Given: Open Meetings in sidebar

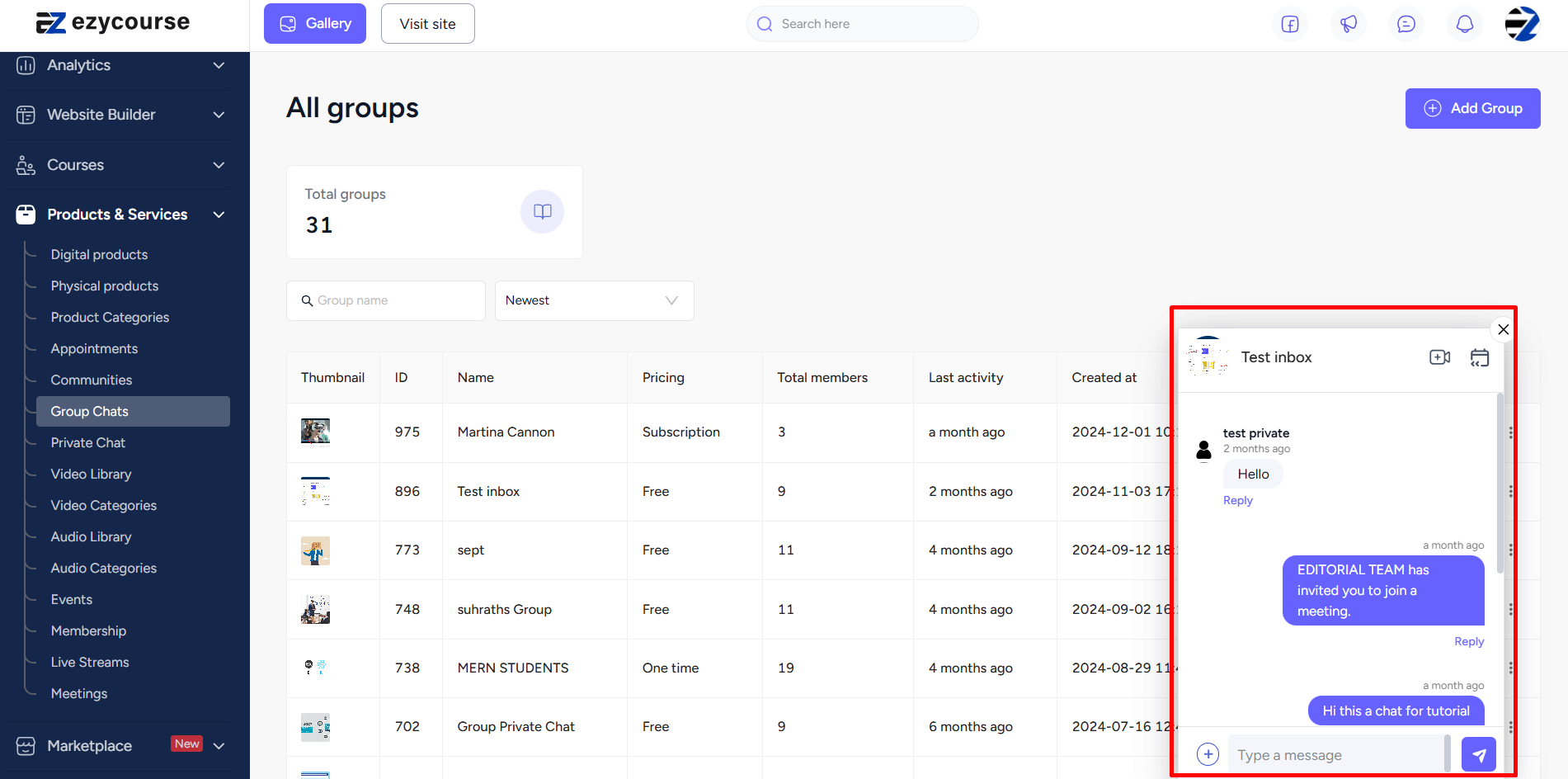Looking at the screenshot, I should pos(79,694).
